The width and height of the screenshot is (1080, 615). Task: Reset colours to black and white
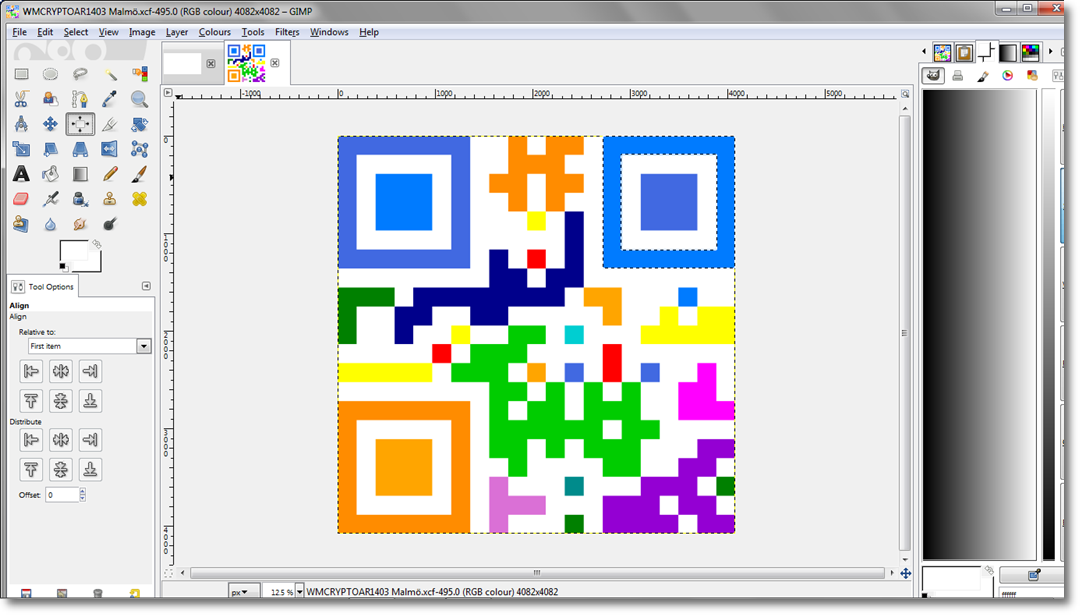click(x=63, y=267)
